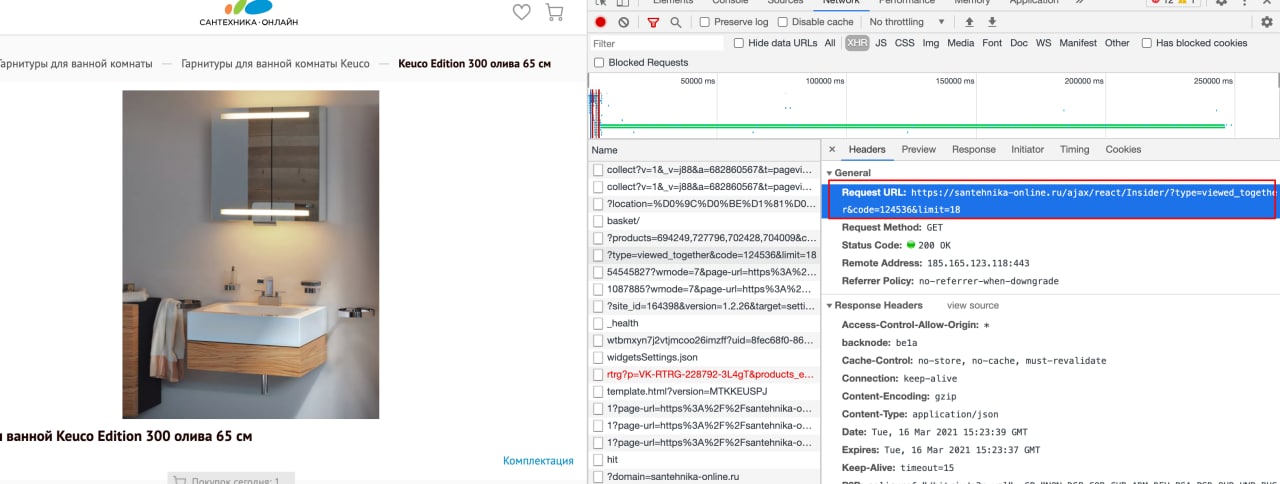This screenshot has width=1280, height=484.
Task: Check Has blocked cookies option
Action: (x=1146, y=43)
